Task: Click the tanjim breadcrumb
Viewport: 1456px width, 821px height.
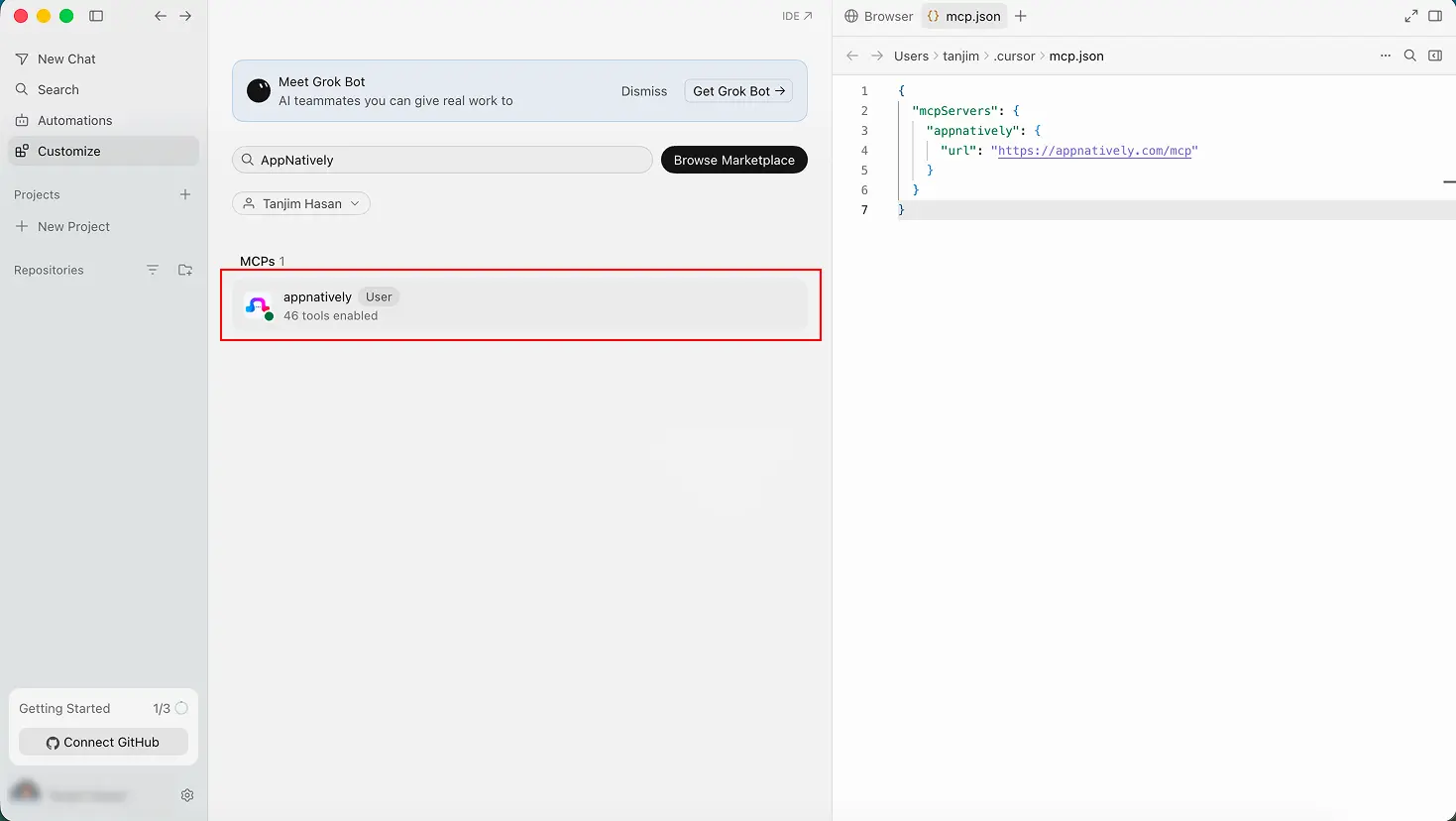Action: pyautogui.click(x=960, y=57)
